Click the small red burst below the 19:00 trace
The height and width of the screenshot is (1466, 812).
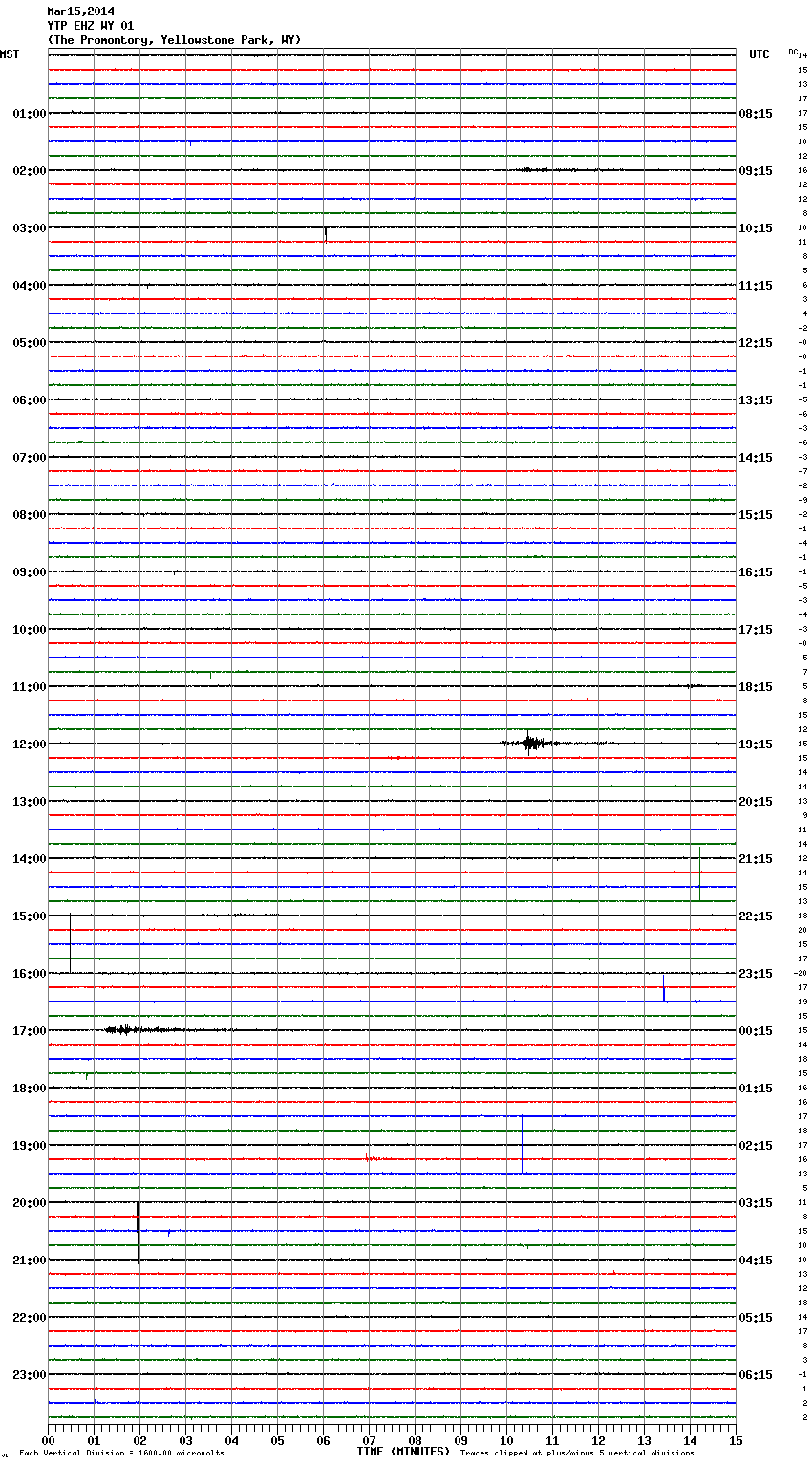point(372,1158)
